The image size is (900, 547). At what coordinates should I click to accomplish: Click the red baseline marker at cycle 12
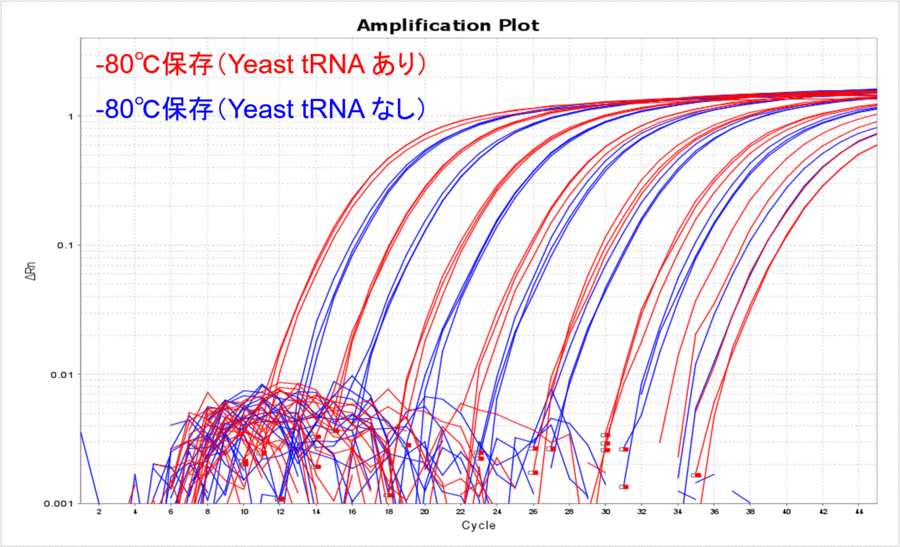click(281, 498)
